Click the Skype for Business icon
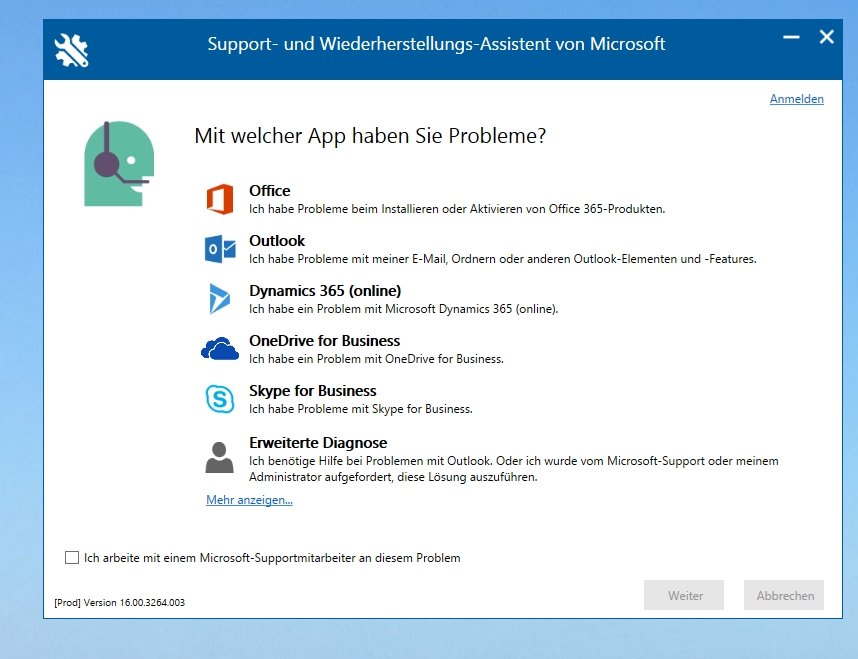Viewport: 858px width, 659px height. coord(221,398)
